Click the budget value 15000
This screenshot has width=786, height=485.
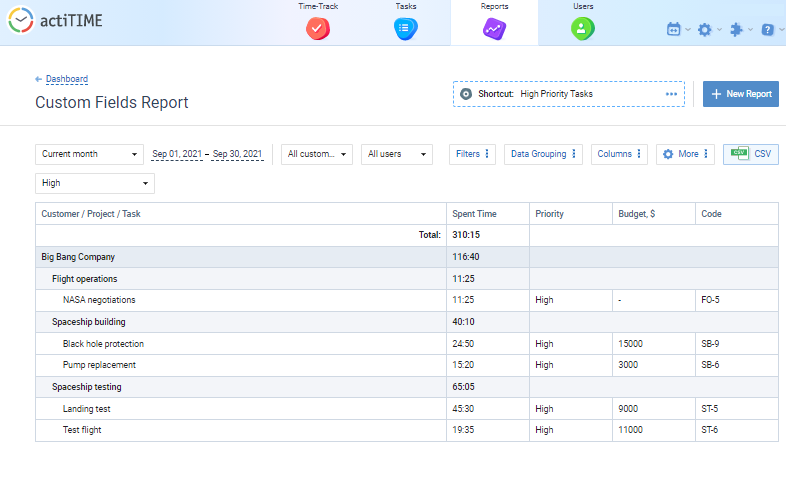coord(630,344)
